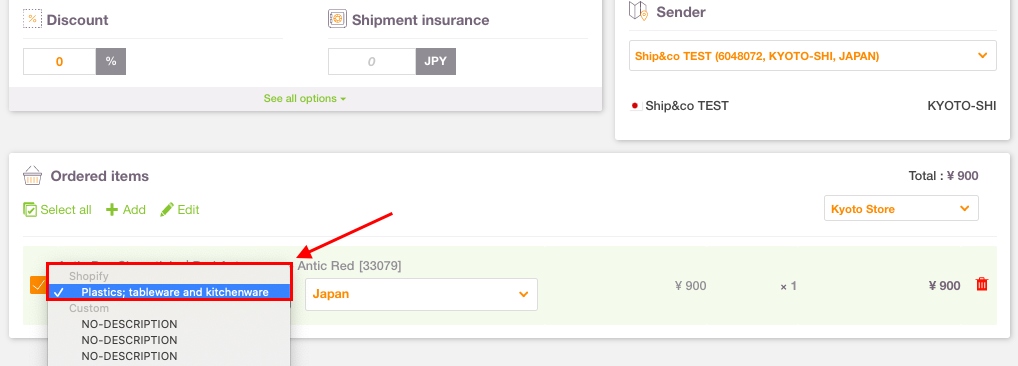Open the Ship&co TEST sender dropdown
The width and height of the screenshot is (1018, 366).
(x=812, y=56)
